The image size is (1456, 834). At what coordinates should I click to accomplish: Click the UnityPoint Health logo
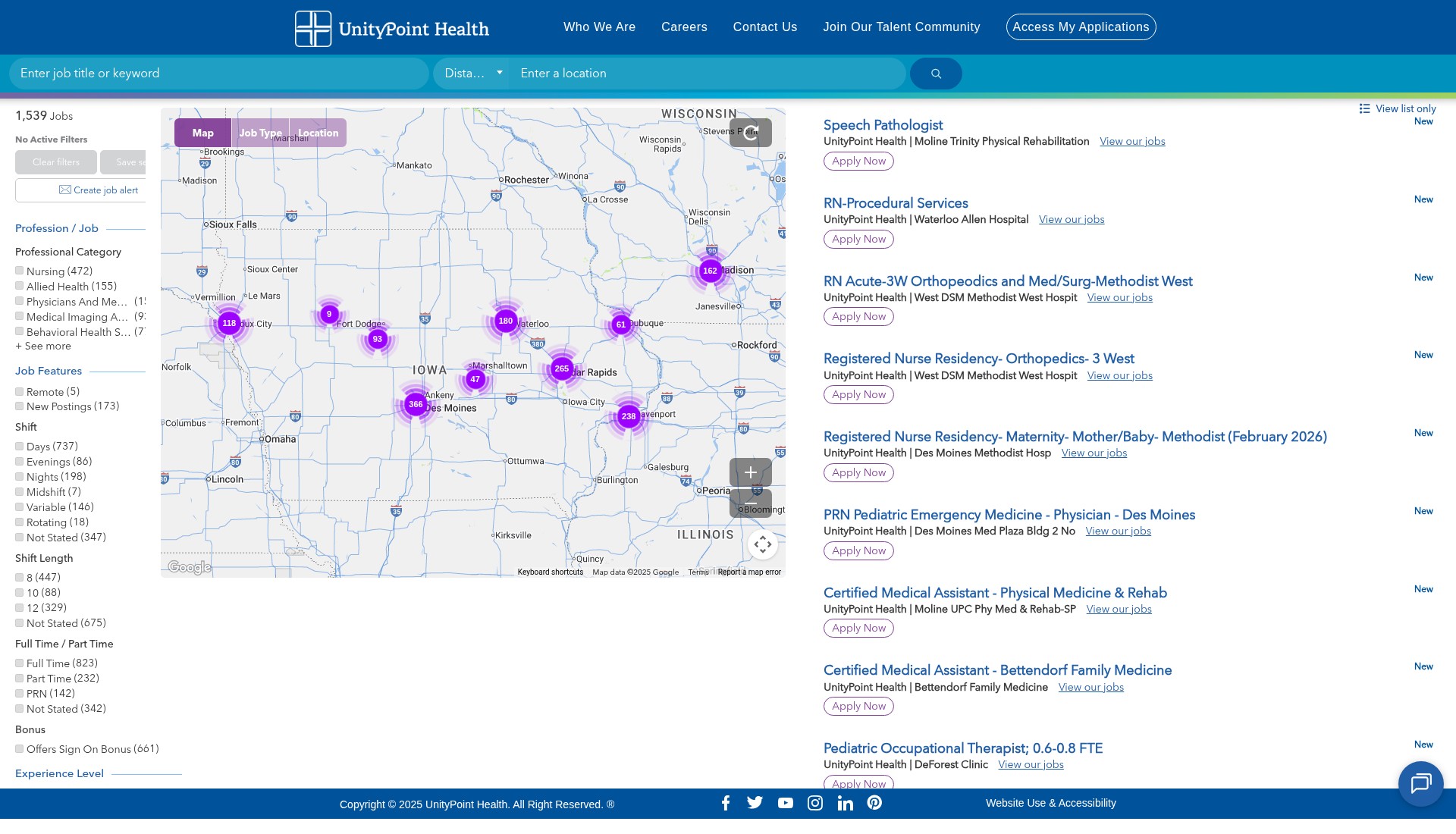[x=392, y=28]
